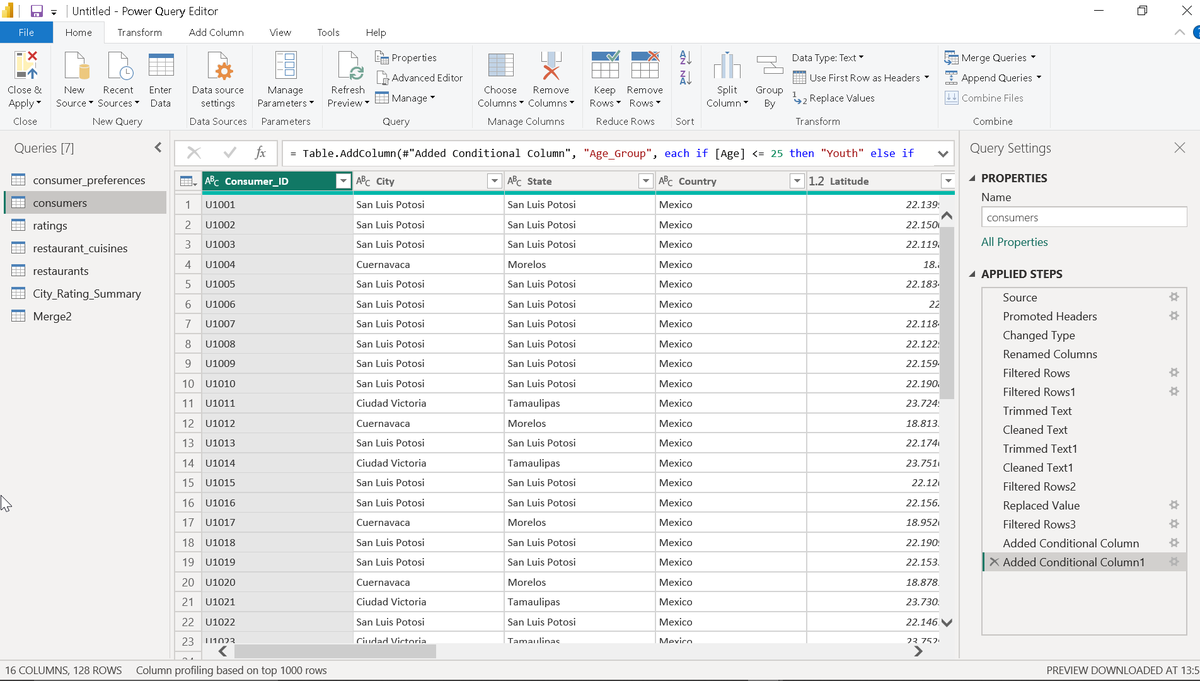Screen dimensions: 1200x681
Task: Click the Remove Rows icon
Action: [x=645, y=64]
